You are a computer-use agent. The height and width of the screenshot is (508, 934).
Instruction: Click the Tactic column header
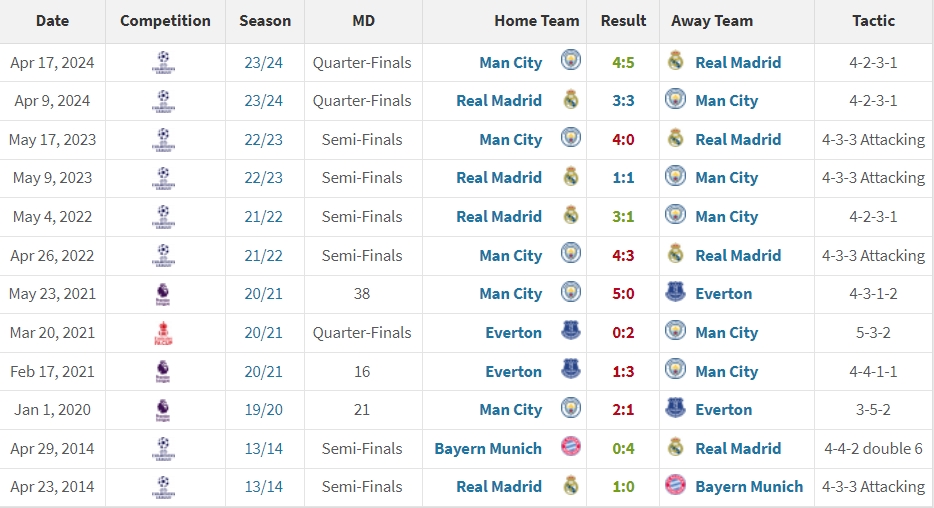(873, 20)
